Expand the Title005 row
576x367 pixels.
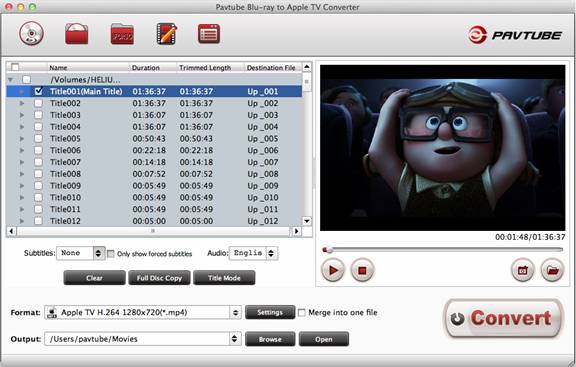(x=22, y=138)
